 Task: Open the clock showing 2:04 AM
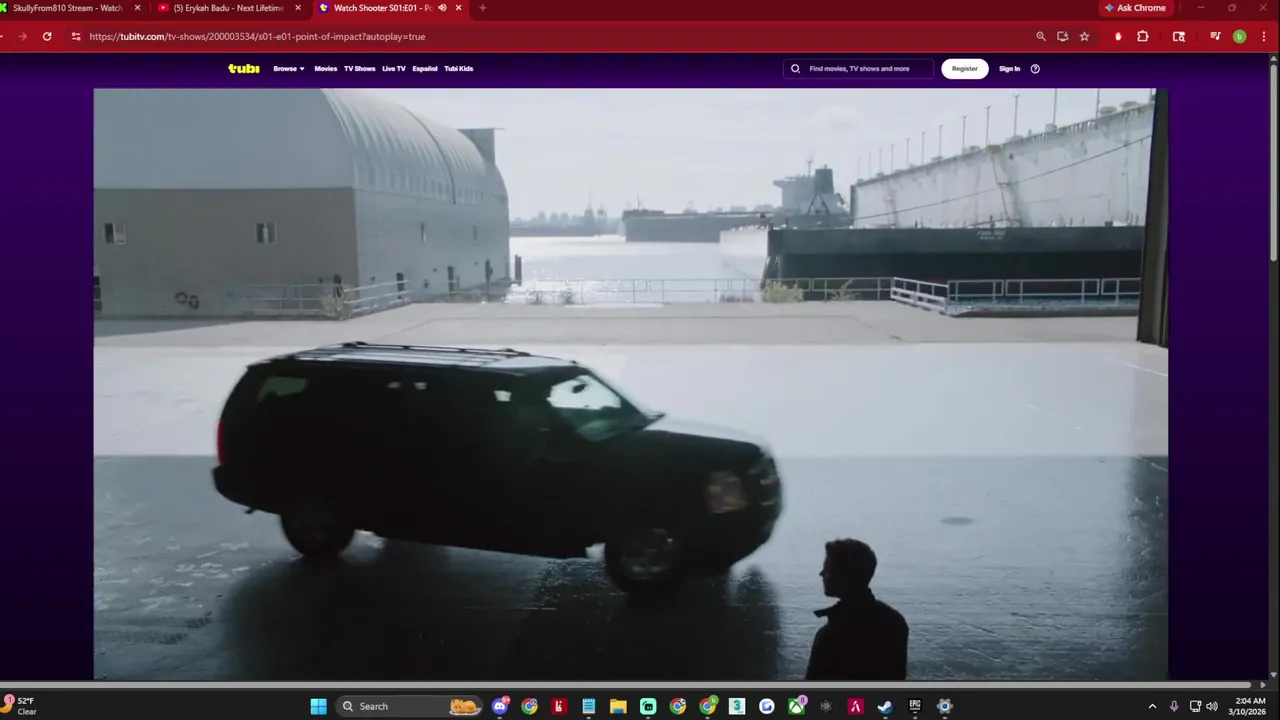click(x=1247, y=706)
